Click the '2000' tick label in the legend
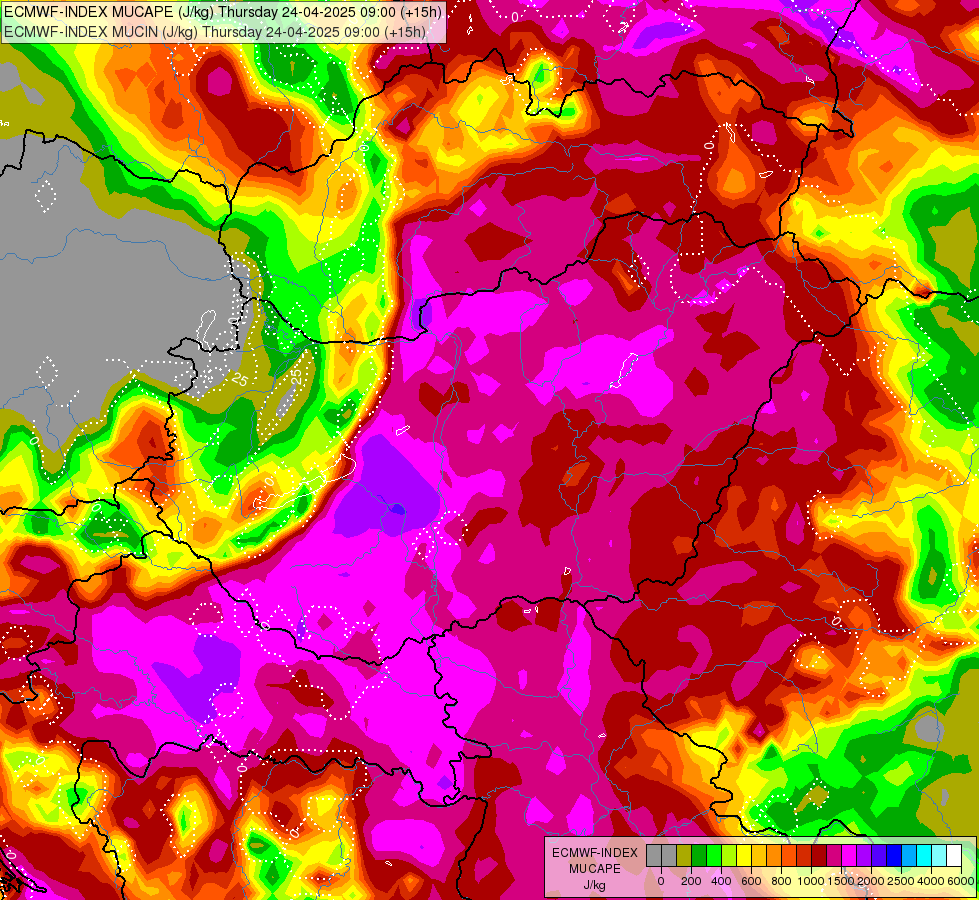Screen dimensions: 979x900 pyautogui.click(x=872, y=881)
